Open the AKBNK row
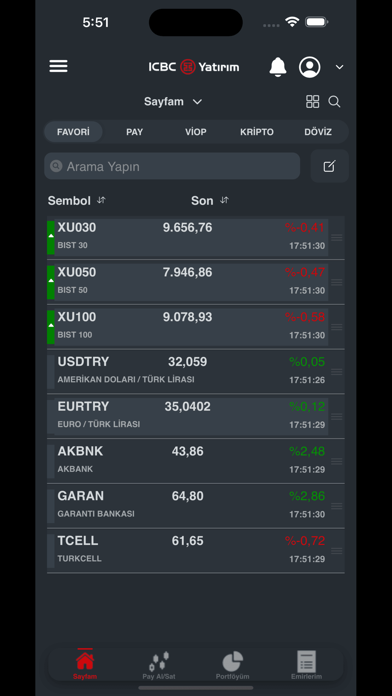 click(x=196, y=461)
